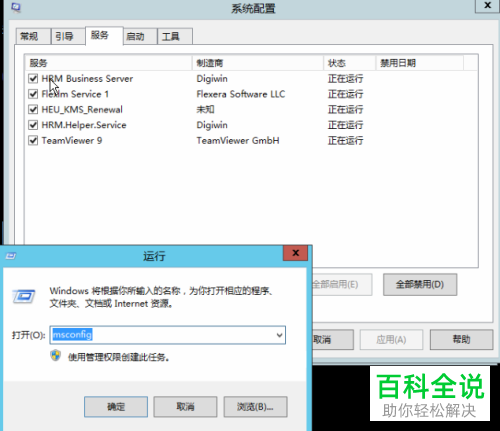Click 正在运行 status in HRM.Helper.Service row
500x431 pixels.
click(345, 125)
